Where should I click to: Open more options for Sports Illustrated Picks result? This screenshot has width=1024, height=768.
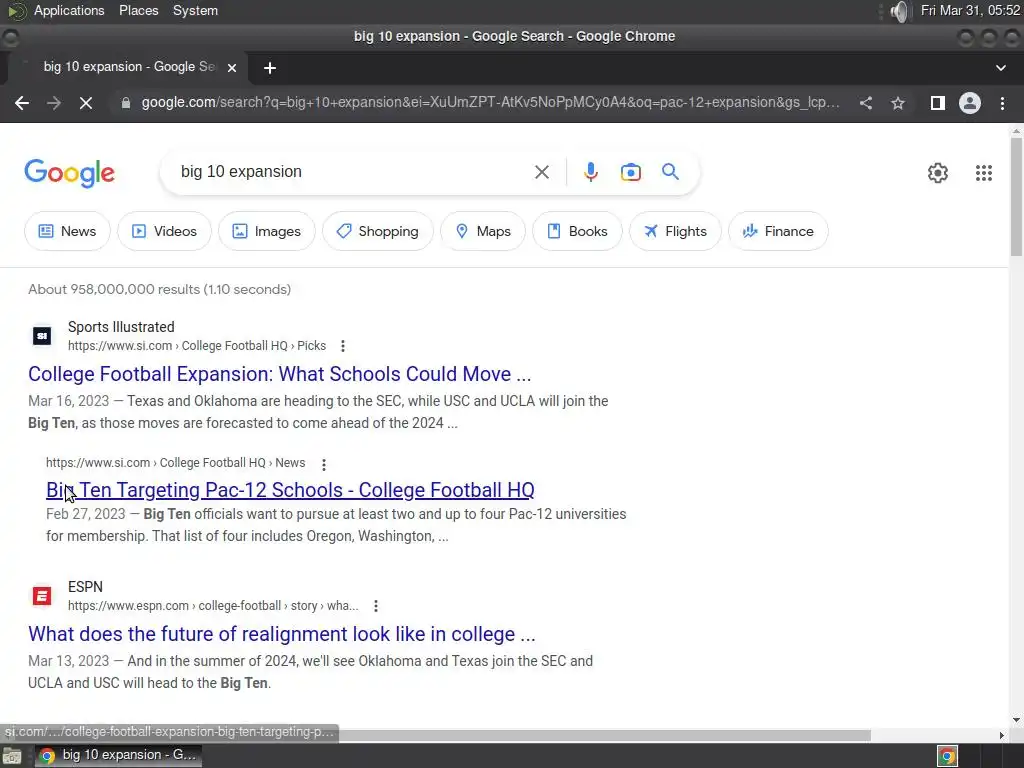343,346
